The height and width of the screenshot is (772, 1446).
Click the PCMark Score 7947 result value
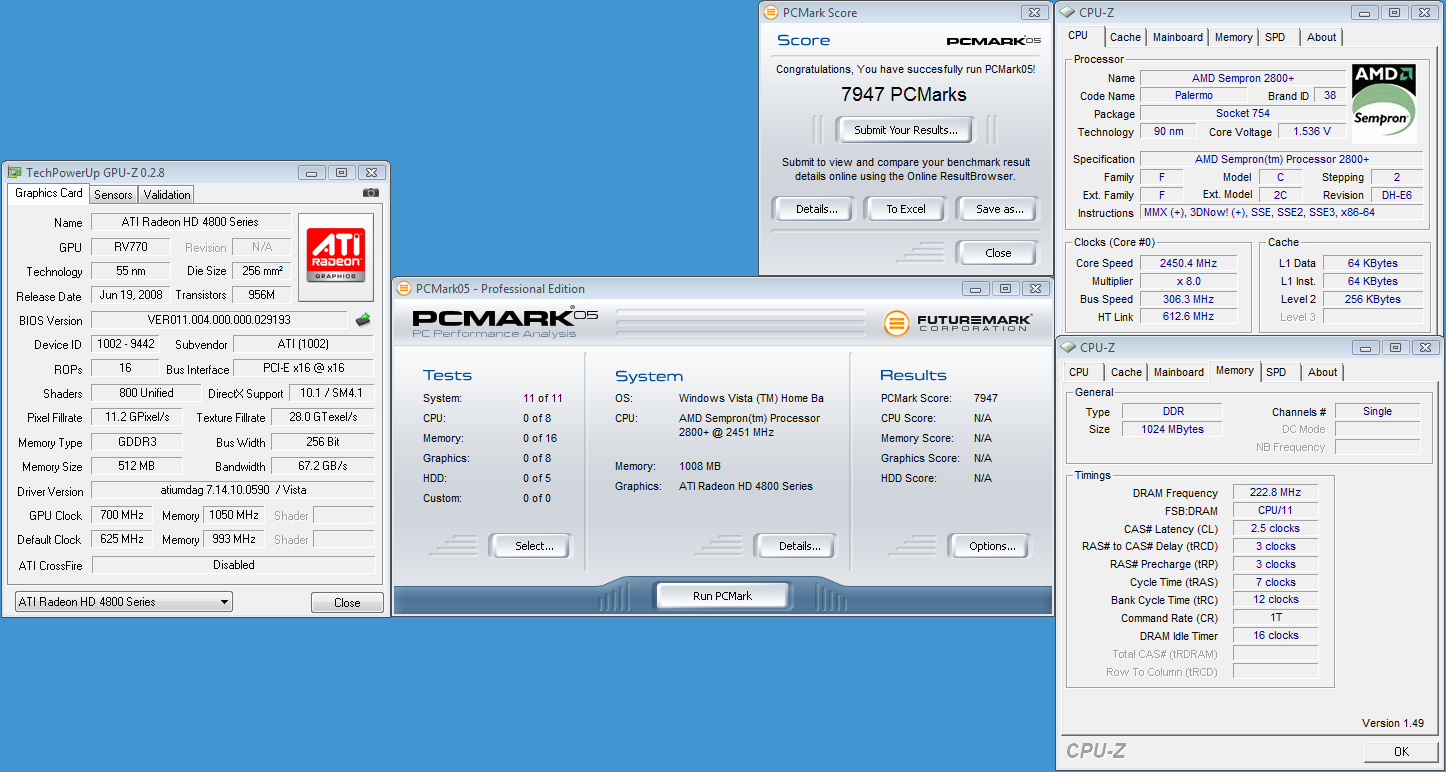986,398
